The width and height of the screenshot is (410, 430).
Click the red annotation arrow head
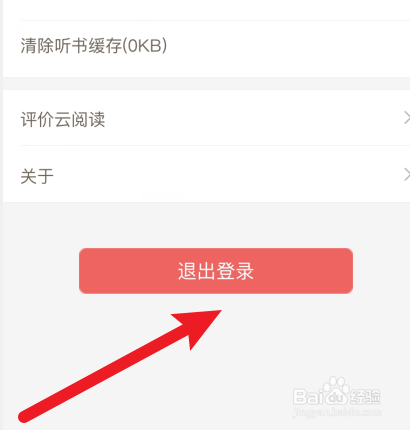click(x=200, y=327)
